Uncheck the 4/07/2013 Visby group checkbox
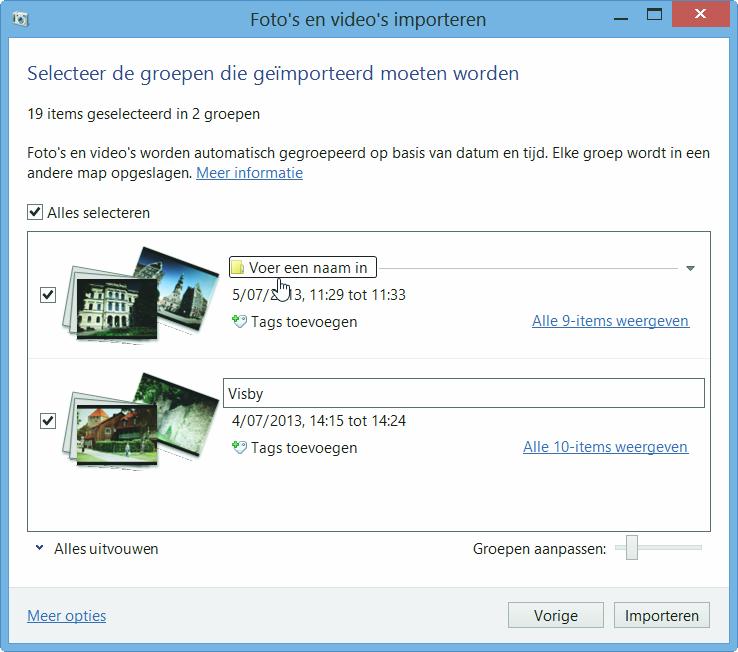The height and width of the screenshot is (652, 738). coord(48,421)
